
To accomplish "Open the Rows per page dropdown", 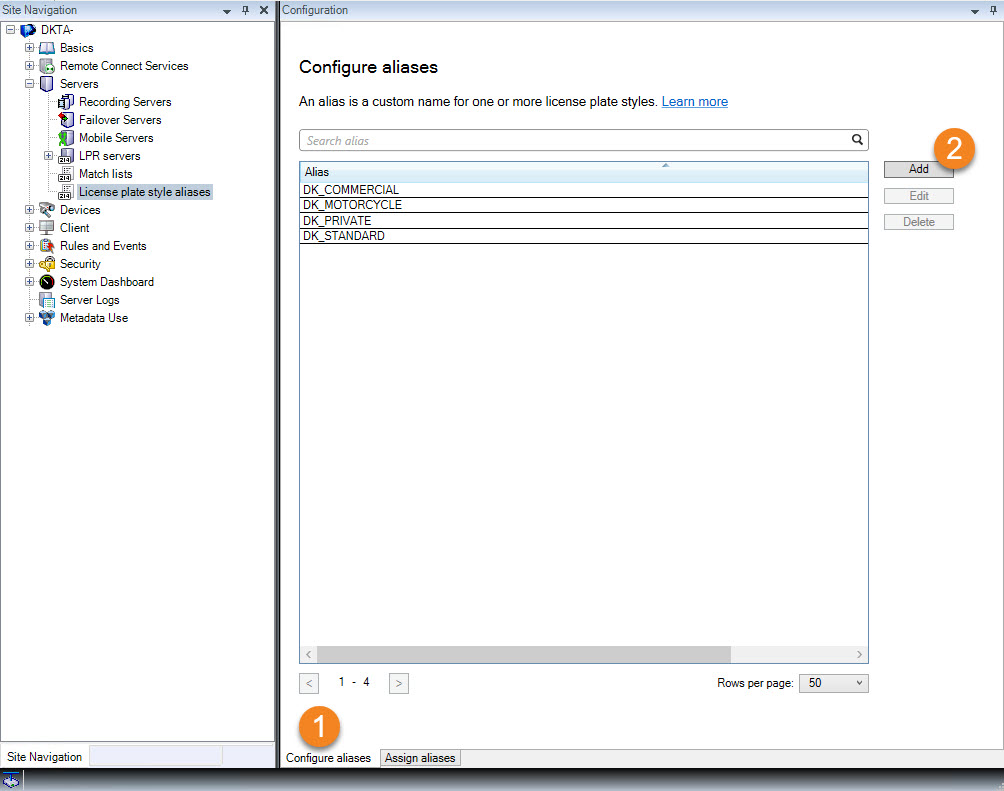I will coord(834,683).
